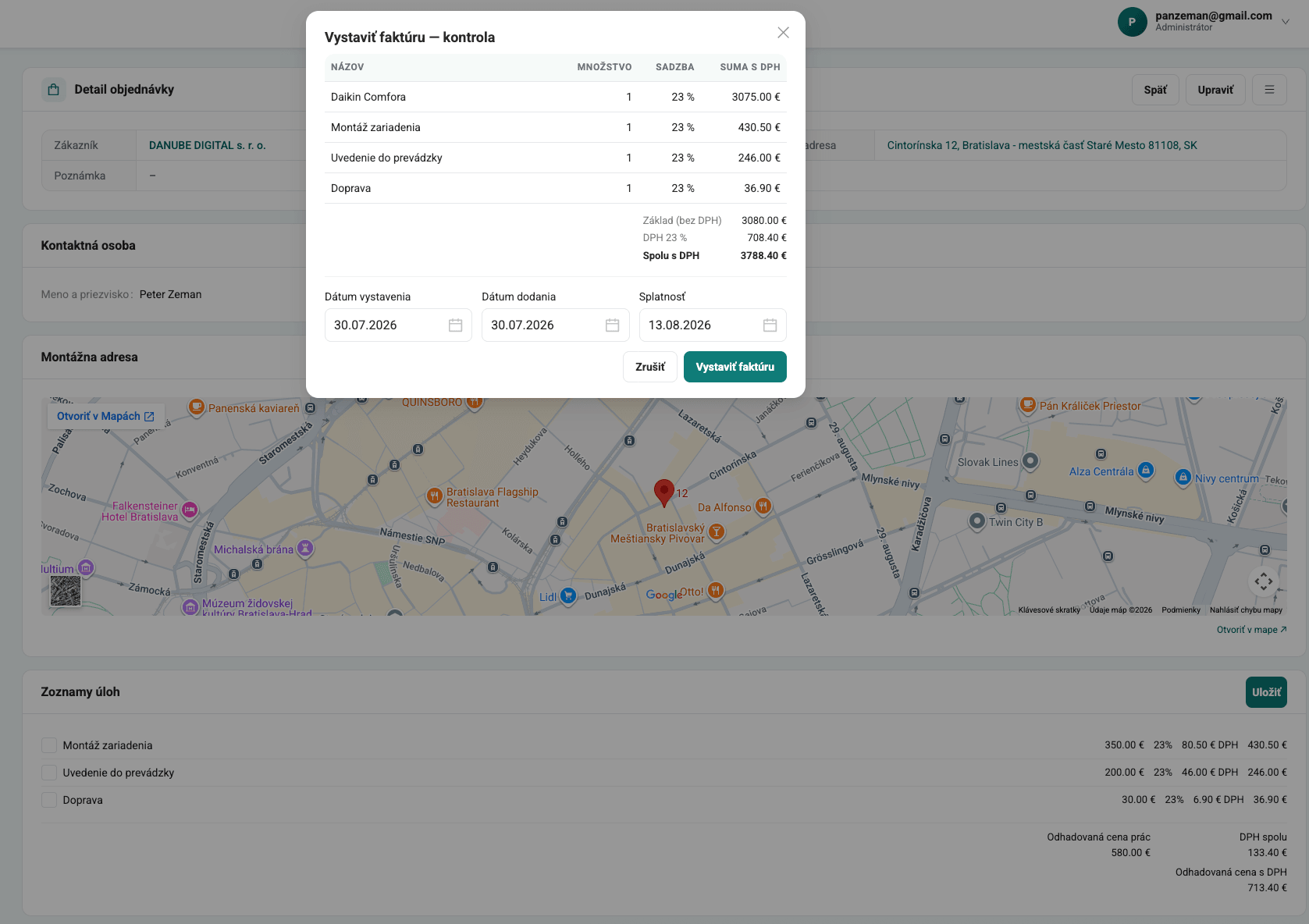The width and height of the screenshot is (1309, 924).
Task: Click the Otvoriť v mape link
Action: click(1252, 630)
